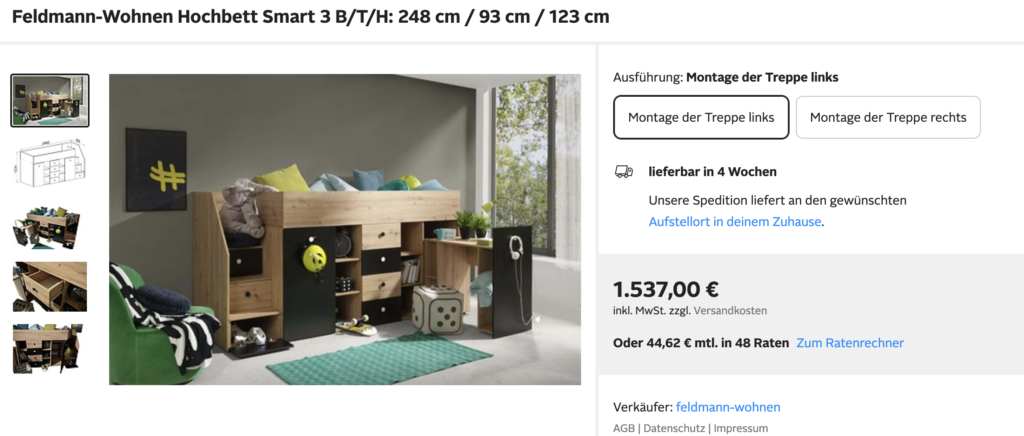The width and height of the screenshot is (1024, 436).
Task: Click the price 1.537,00 €
Action: tap(665, 289)
